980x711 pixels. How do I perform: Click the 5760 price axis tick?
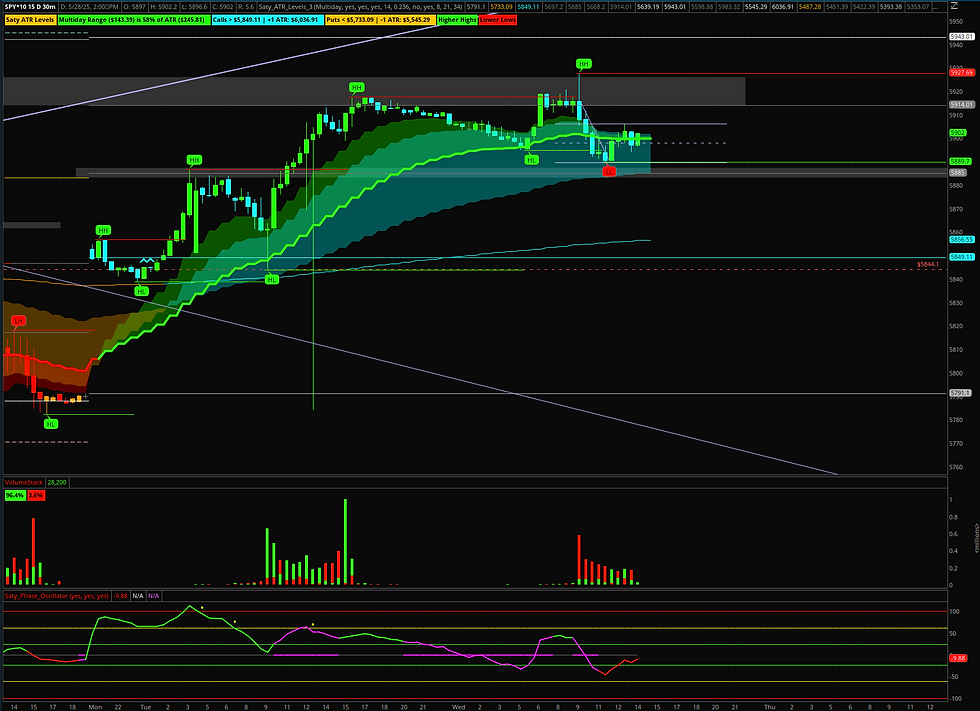956,467
